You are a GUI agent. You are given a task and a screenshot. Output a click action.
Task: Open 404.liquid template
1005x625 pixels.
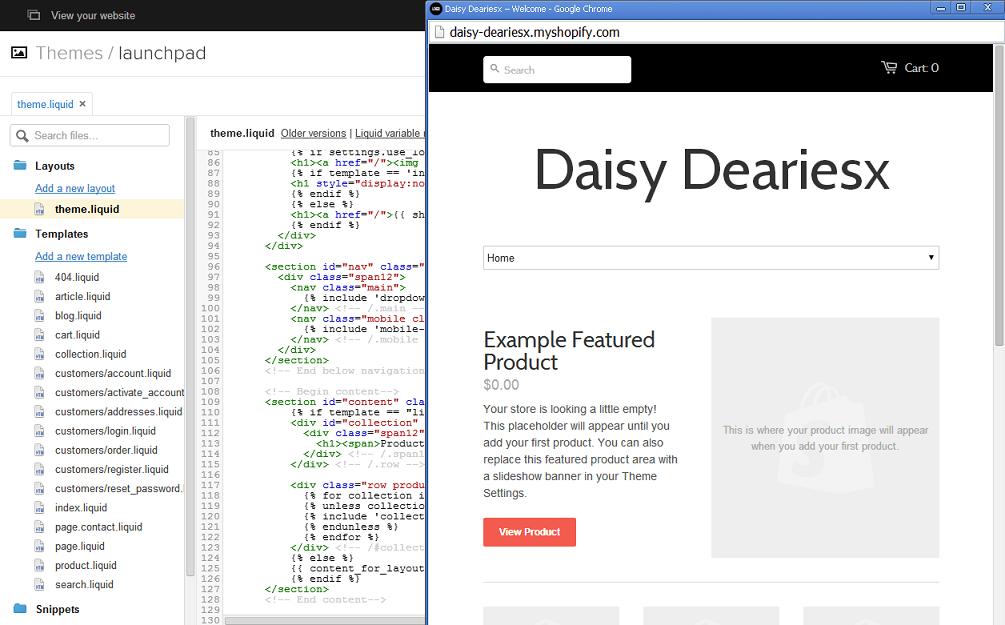[77, 278]
